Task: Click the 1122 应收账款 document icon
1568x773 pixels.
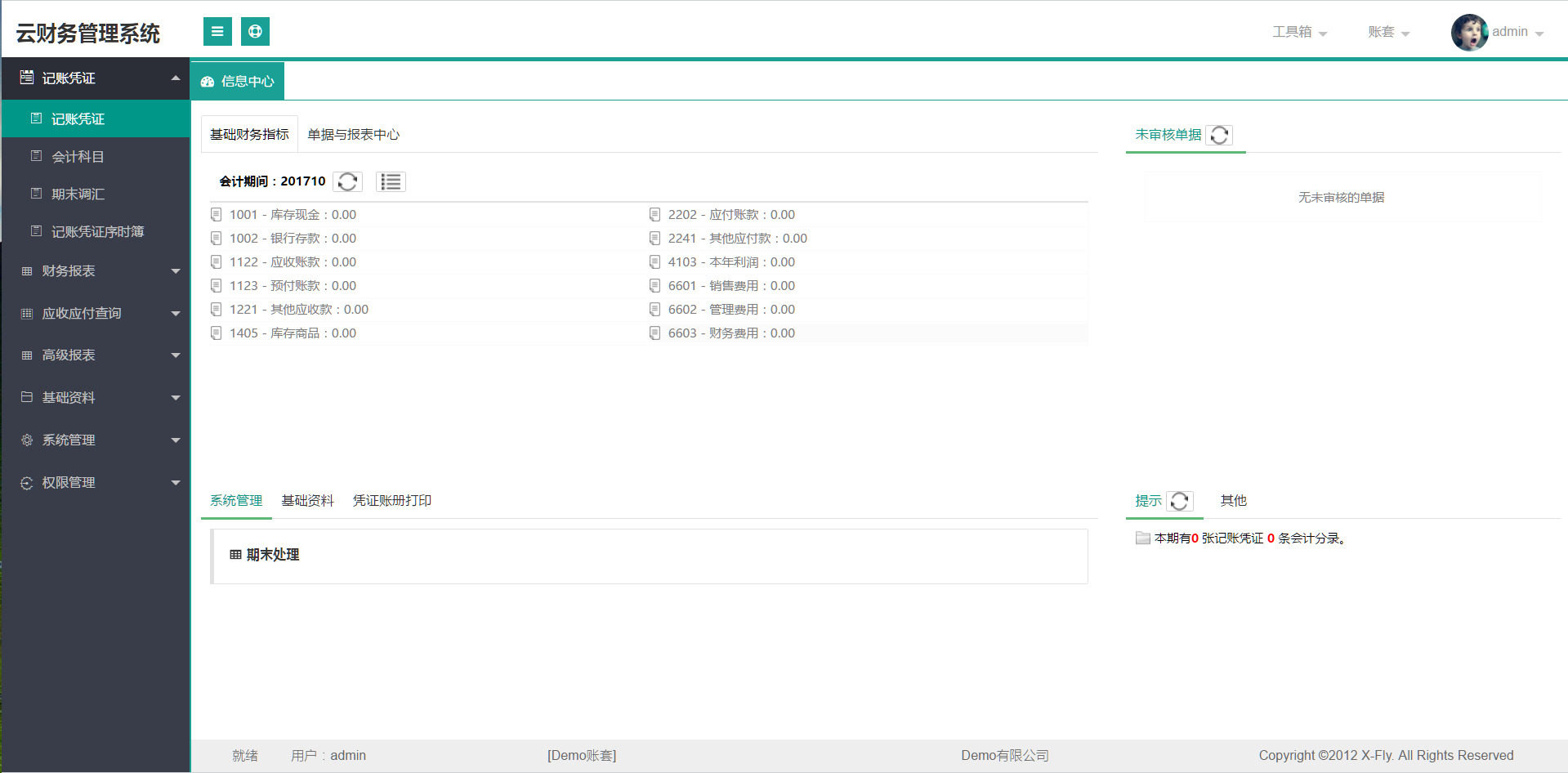Action: point(217,262)
